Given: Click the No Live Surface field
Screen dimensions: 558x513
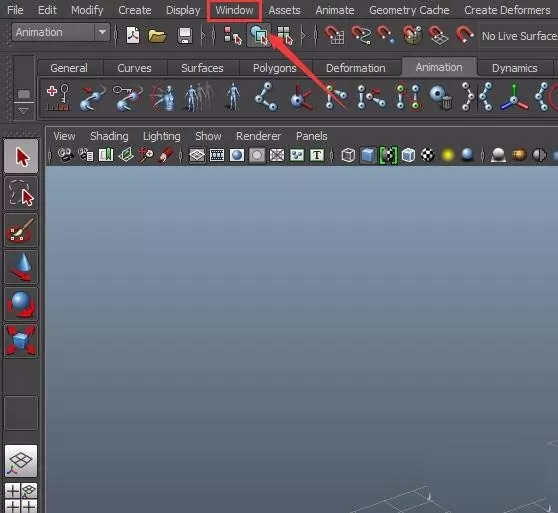Looking at the screenshot, I should pos(518,36).
